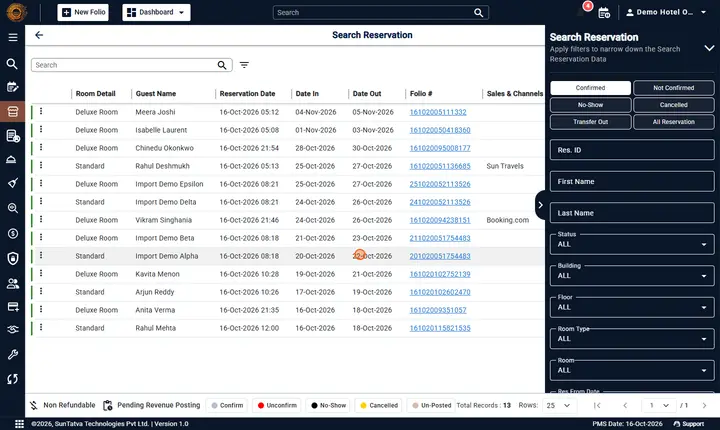Sort by the Guest Name column header

point(156,94)
